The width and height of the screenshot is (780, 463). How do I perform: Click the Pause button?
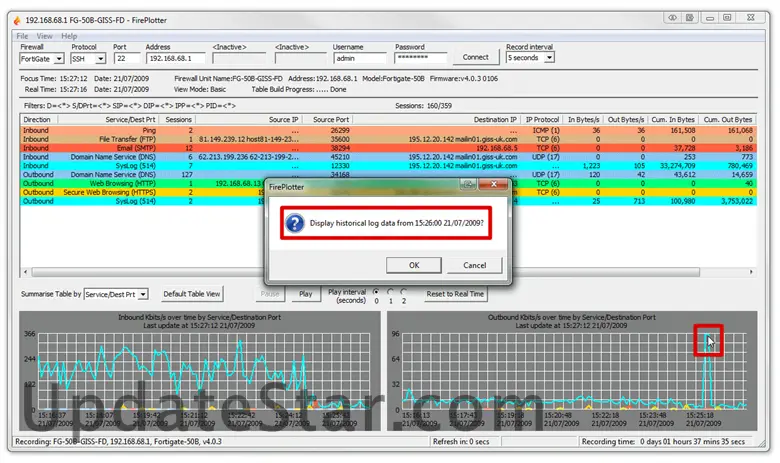point(270,294)
